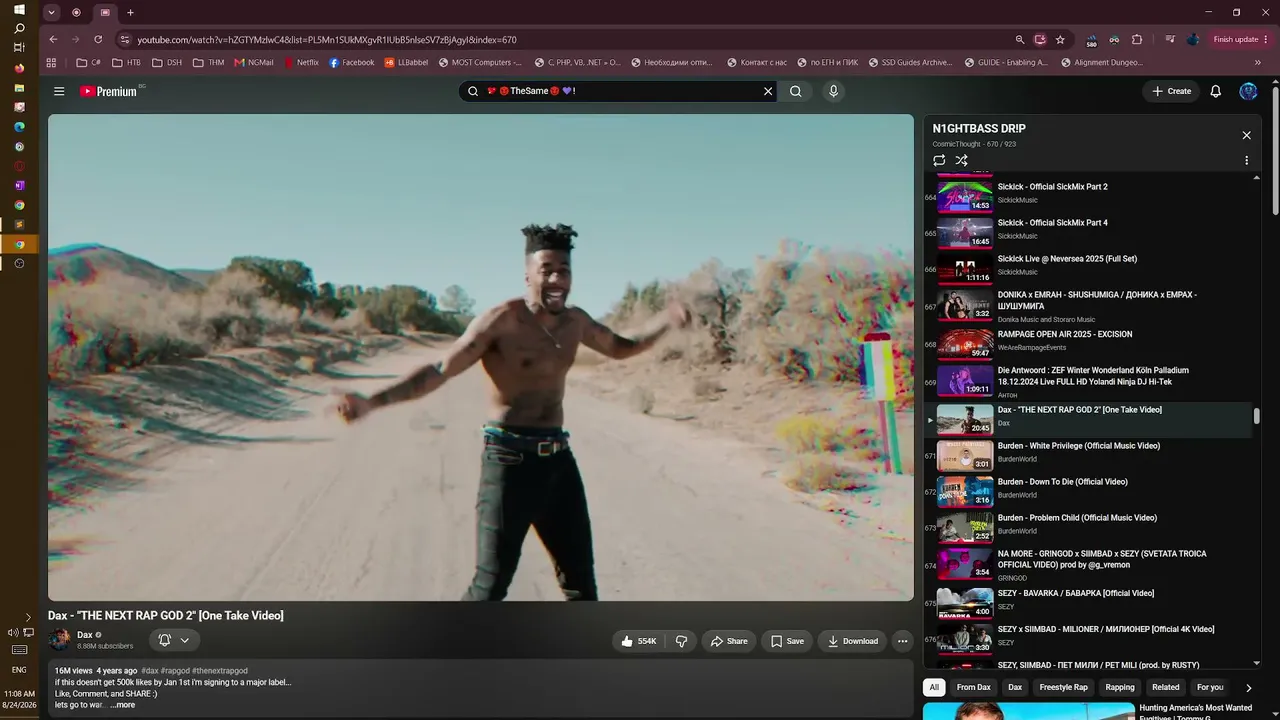Viewport: 1280px width, 720px height.
Task: Select the Related chip
Action: click(x=1166, y=687)
